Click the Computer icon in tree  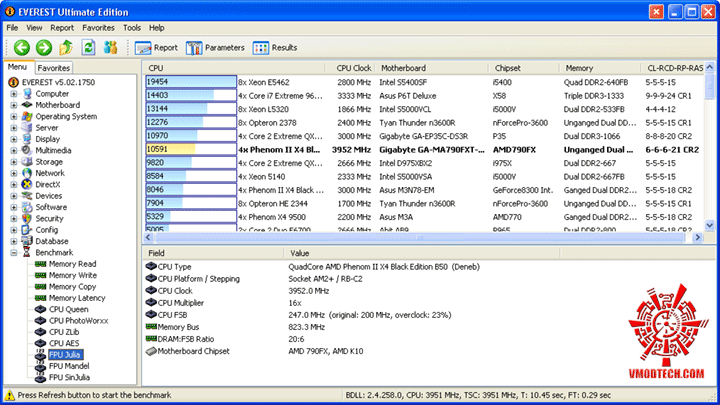tap(27, 94)
